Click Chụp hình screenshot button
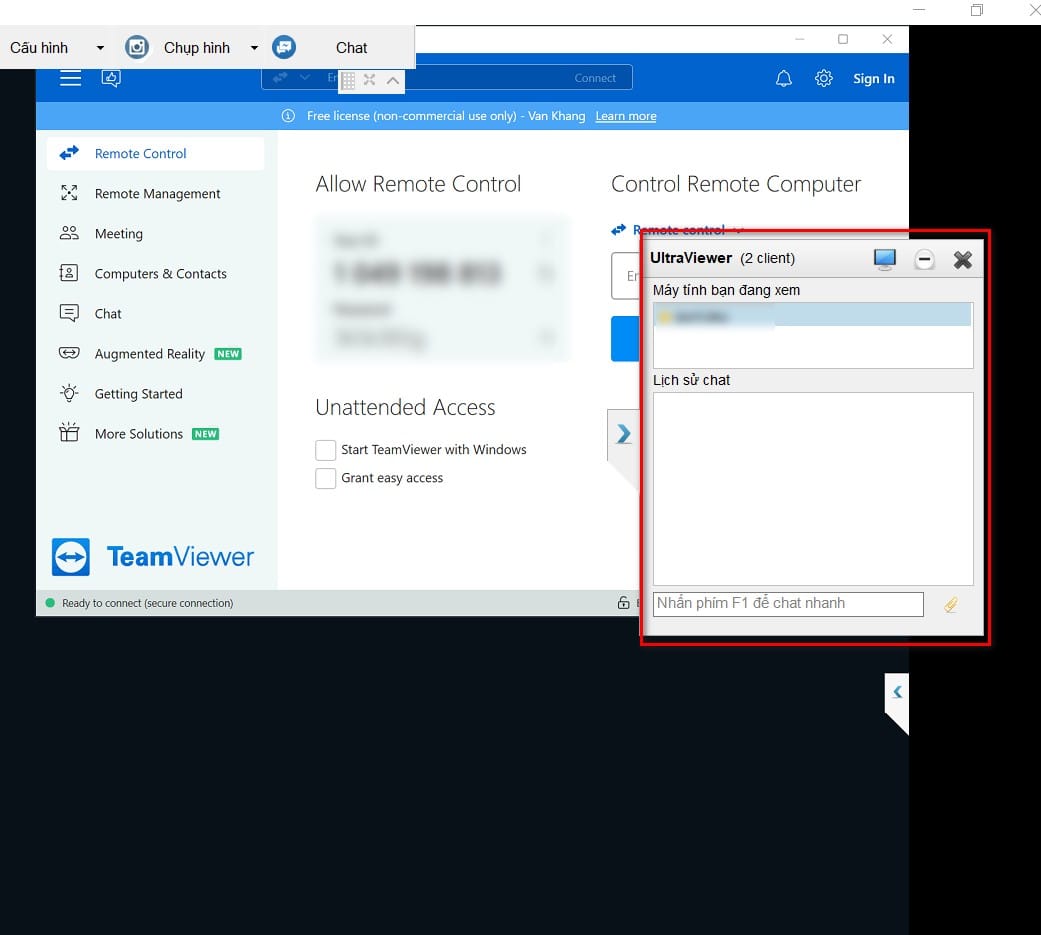Image resolution: width=1041 pixels, height=935 pixels. (x=197, y=48)
